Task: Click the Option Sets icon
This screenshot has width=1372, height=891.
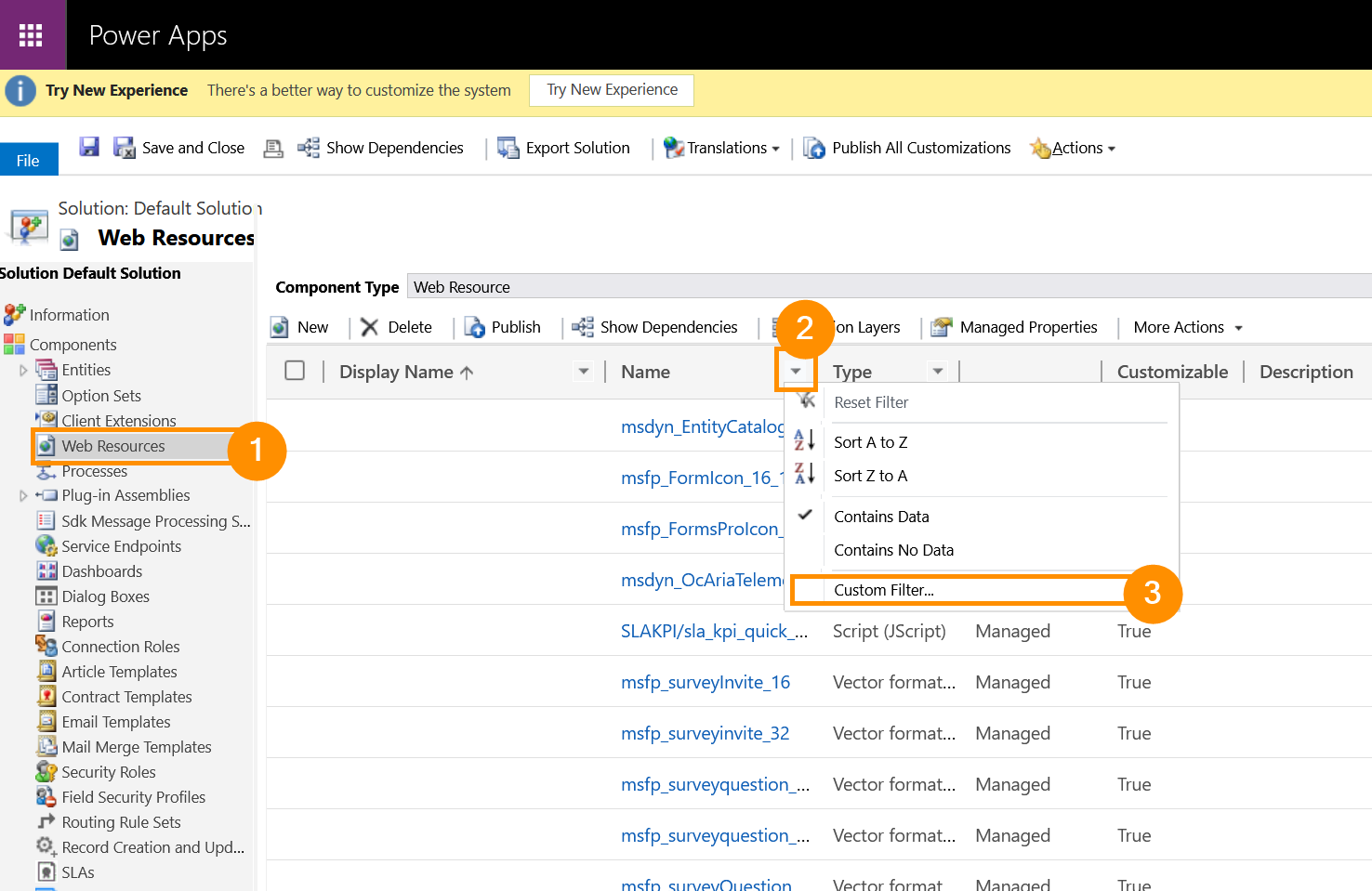Action: pyautogui.click(x=46, y=395)
